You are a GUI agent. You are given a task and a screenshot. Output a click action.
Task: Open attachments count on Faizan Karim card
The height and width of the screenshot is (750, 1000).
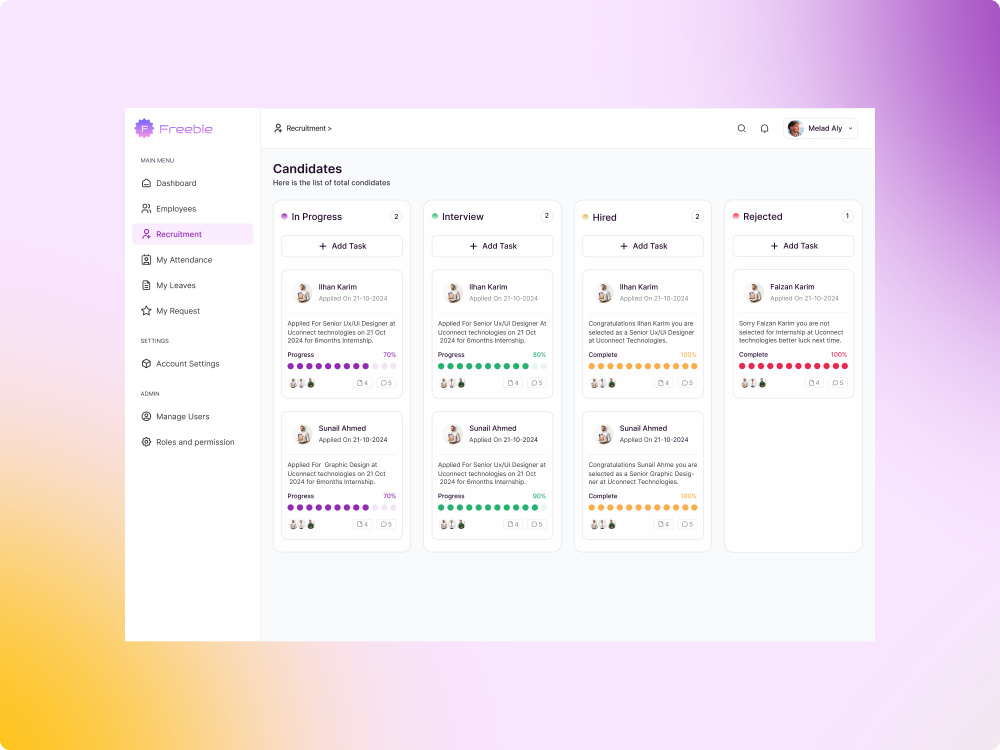click(814, 383)
